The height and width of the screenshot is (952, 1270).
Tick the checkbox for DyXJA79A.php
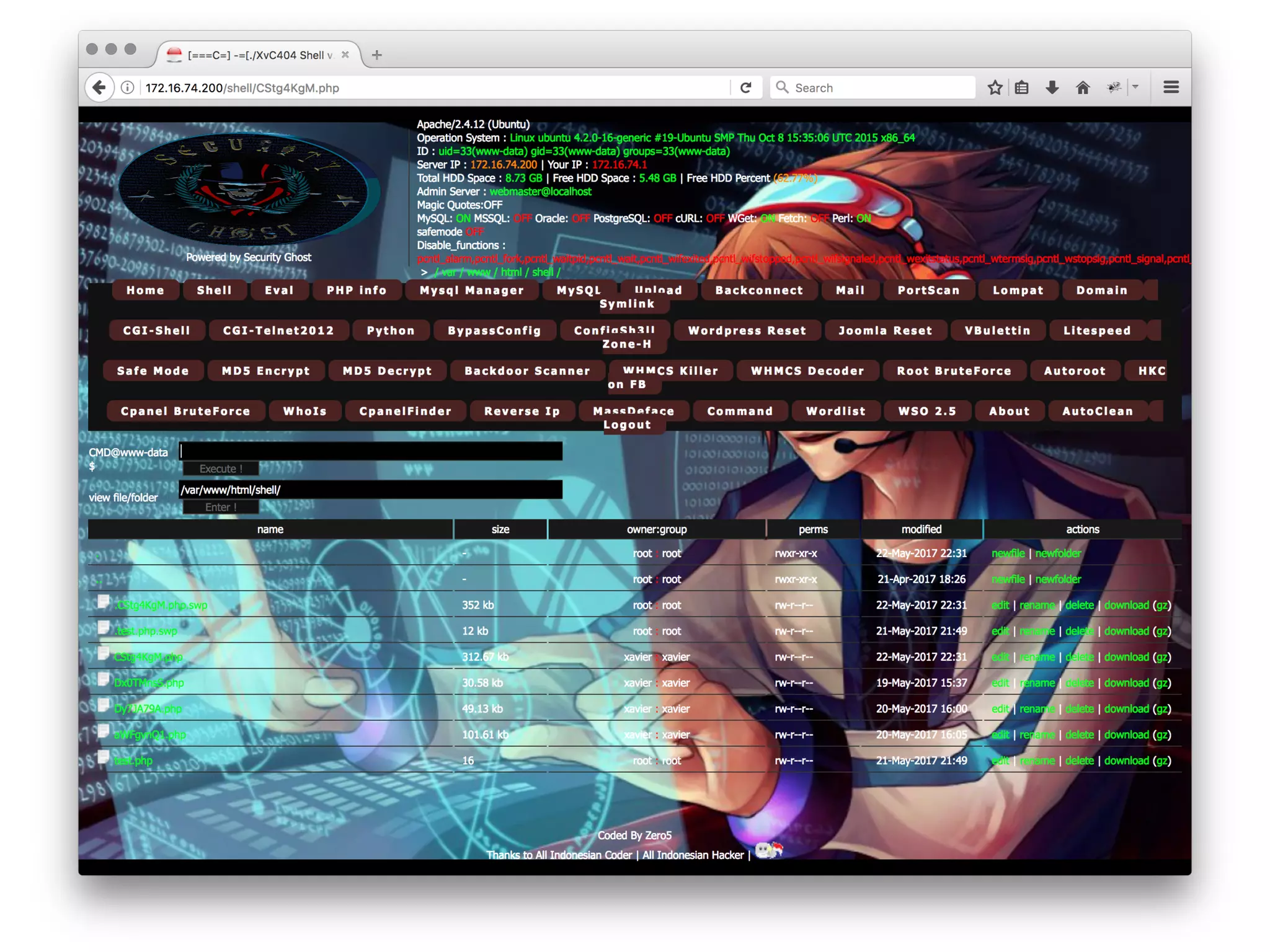(104, 705)
